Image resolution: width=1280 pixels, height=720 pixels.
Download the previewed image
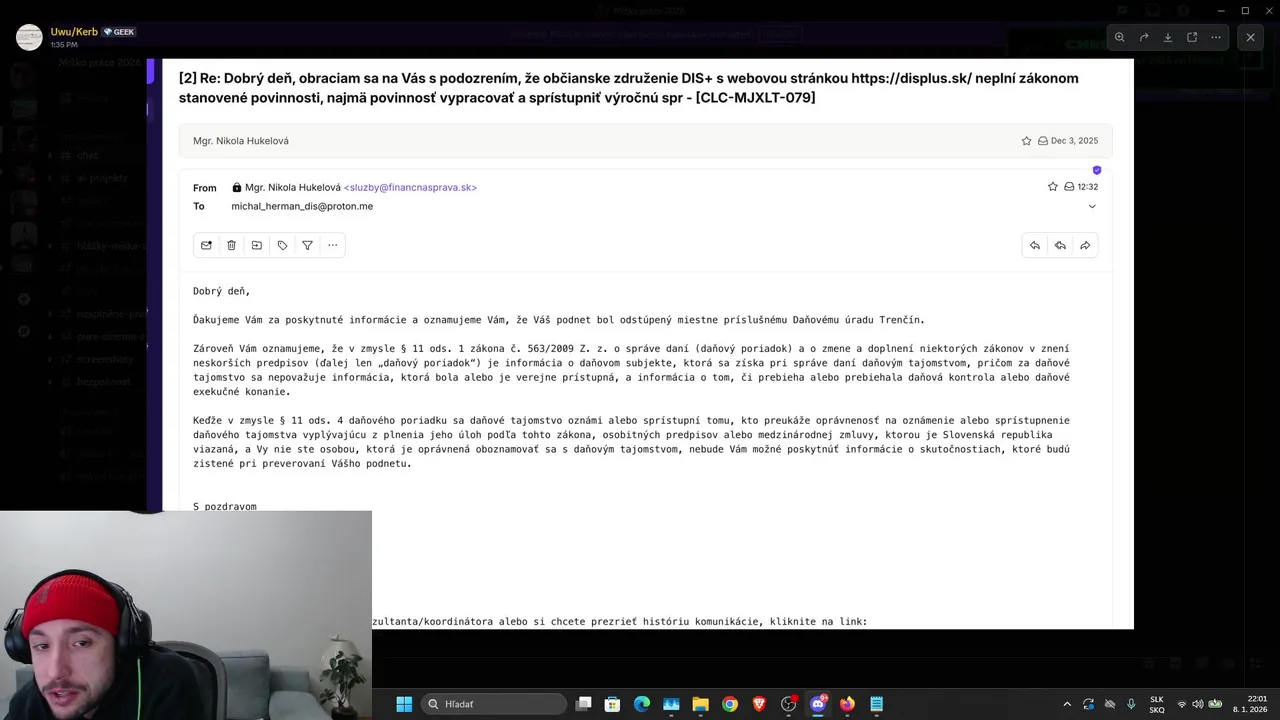pyautogui.click(x=1168, y=37)
